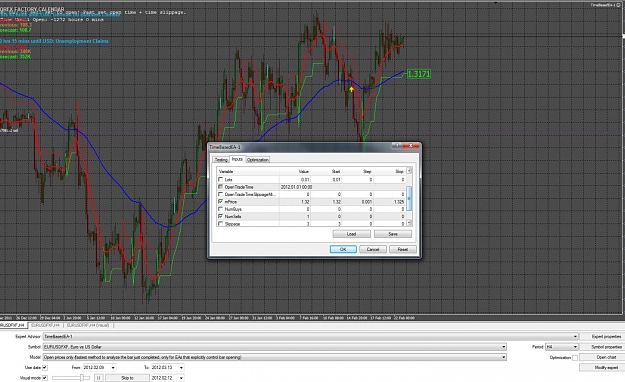625x382 pixels.
Task: Select the second EURUSDFXF,H4 chart tab
Action: [x=45, y=325]
